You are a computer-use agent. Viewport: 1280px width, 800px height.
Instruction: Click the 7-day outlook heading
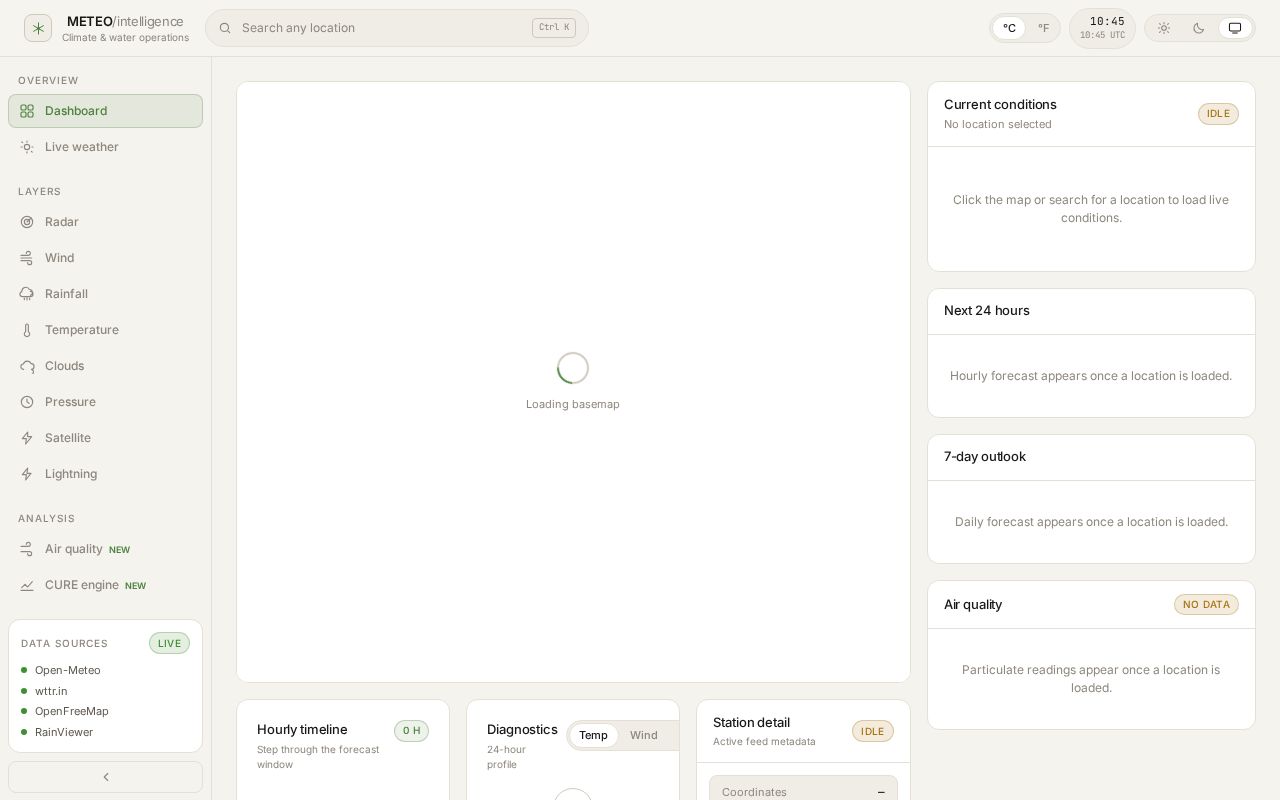coord(985,456)
